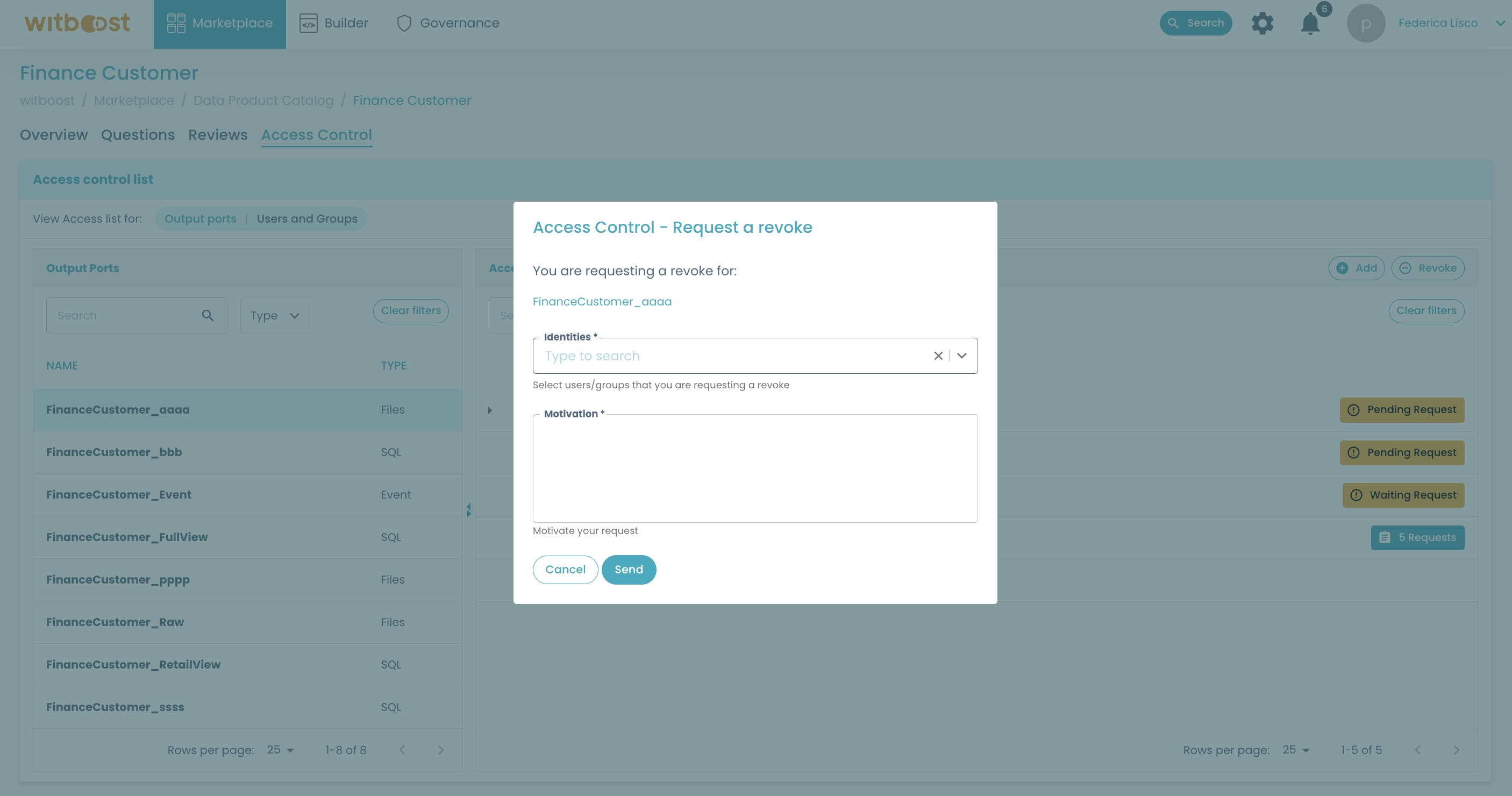The width and height of the screenshot is (1512, 796).
Task: Click the Settings gear icon
Action: tap(1263, 22)
